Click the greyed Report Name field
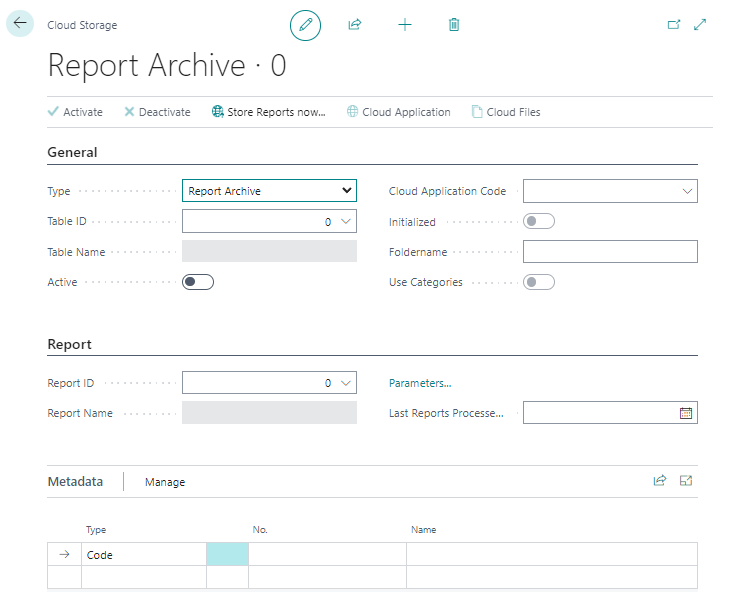The width and height of the screenshot is (745, 592). 269,413
